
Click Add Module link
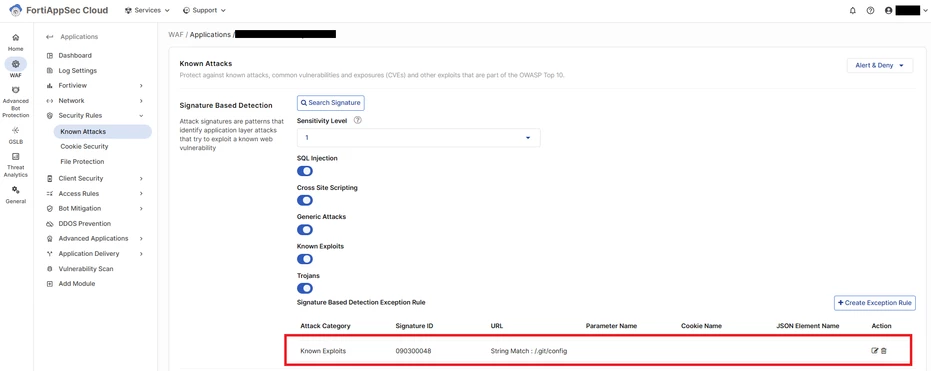(x=77, y=284)
